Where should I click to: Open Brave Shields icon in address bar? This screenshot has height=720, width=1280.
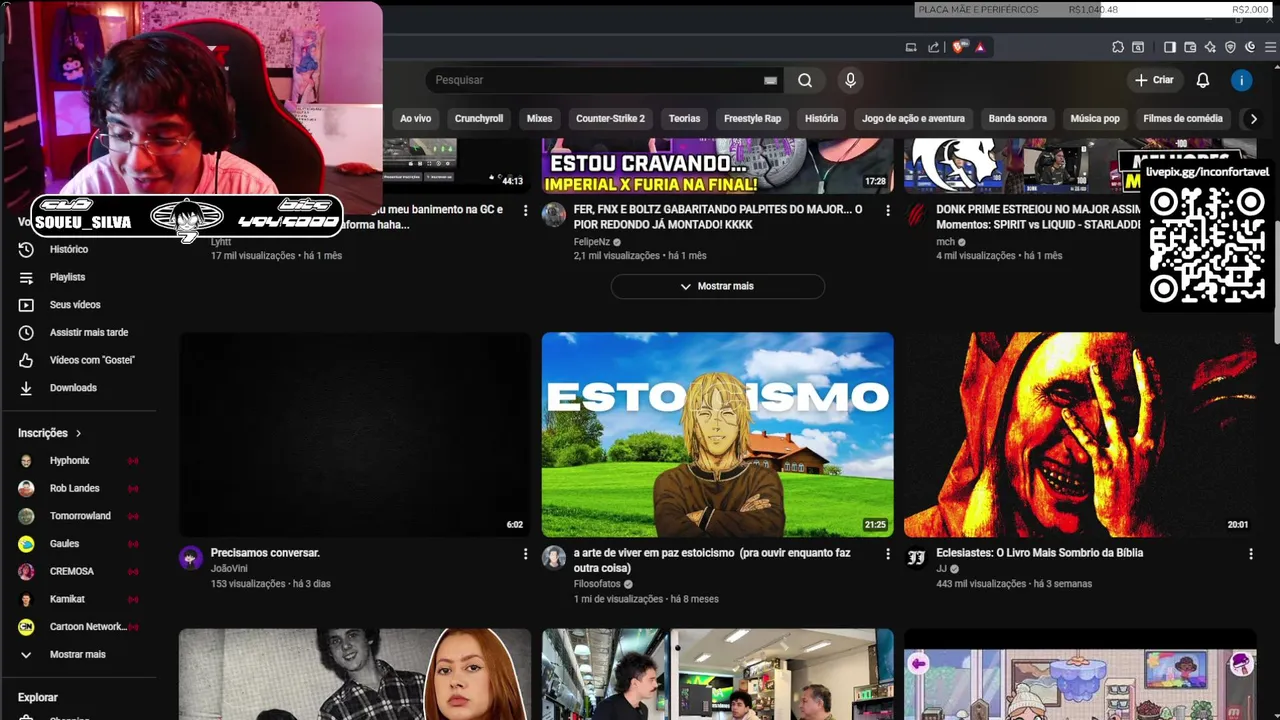[x=960, y=47]
